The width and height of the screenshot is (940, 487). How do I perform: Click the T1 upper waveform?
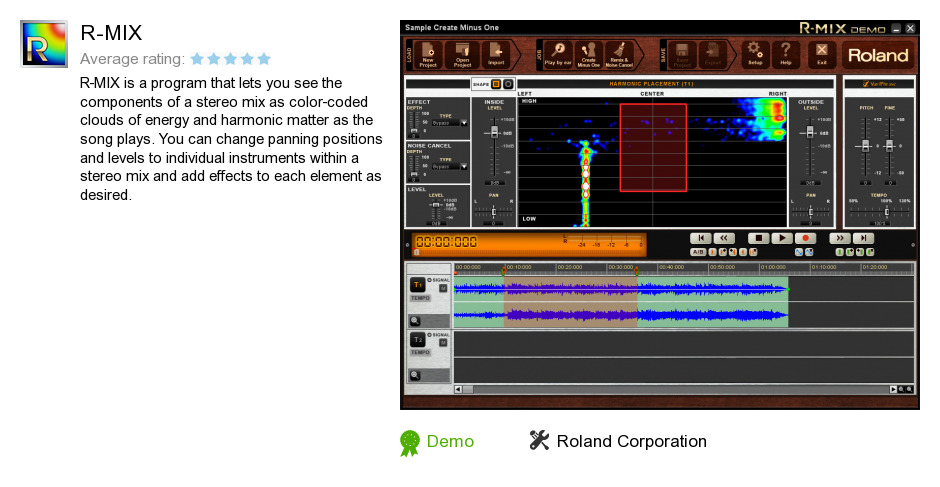[620, 289]
